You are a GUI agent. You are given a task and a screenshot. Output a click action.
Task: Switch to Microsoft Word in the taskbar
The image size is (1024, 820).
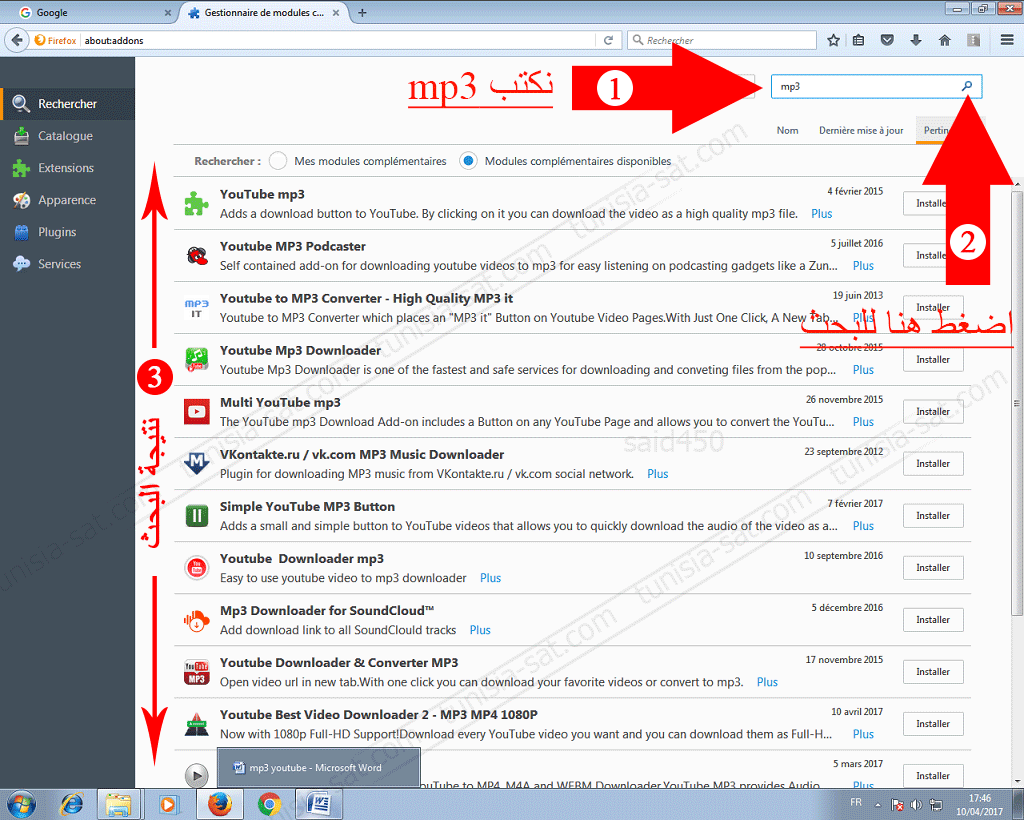click(318, 804)
